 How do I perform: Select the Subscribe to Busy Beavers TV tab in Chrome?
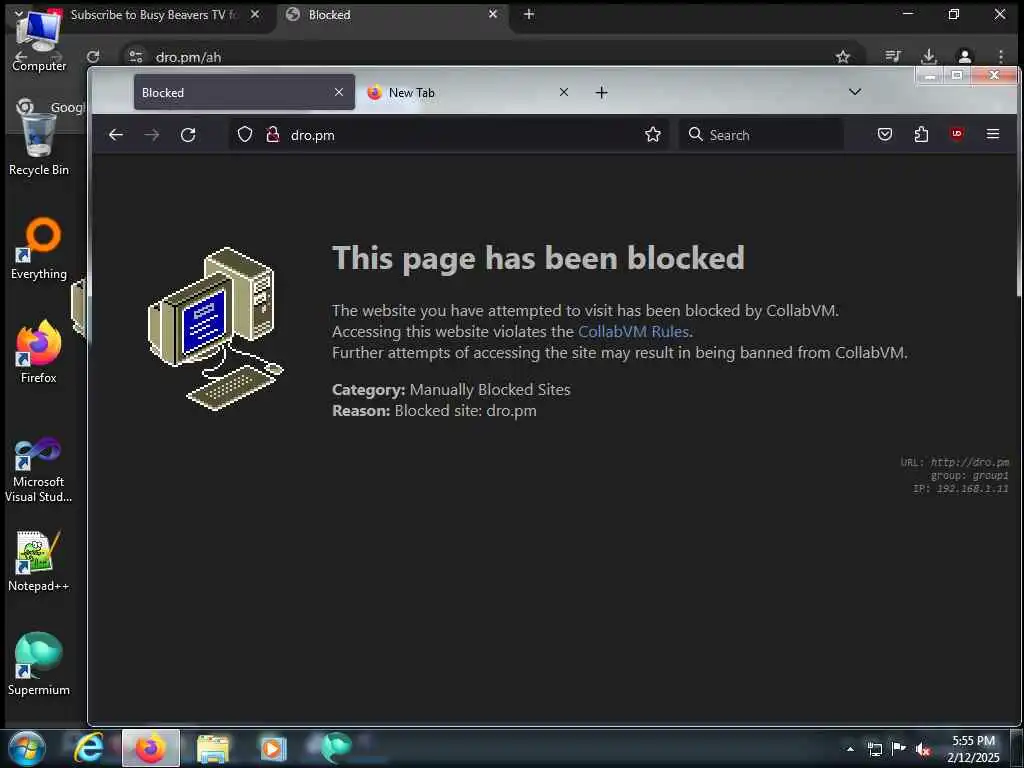(155, 14)
